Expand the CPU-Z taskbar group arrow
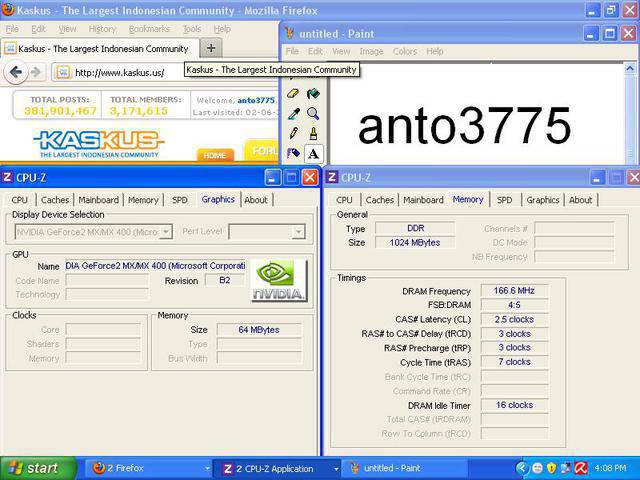 click(336, 469)
